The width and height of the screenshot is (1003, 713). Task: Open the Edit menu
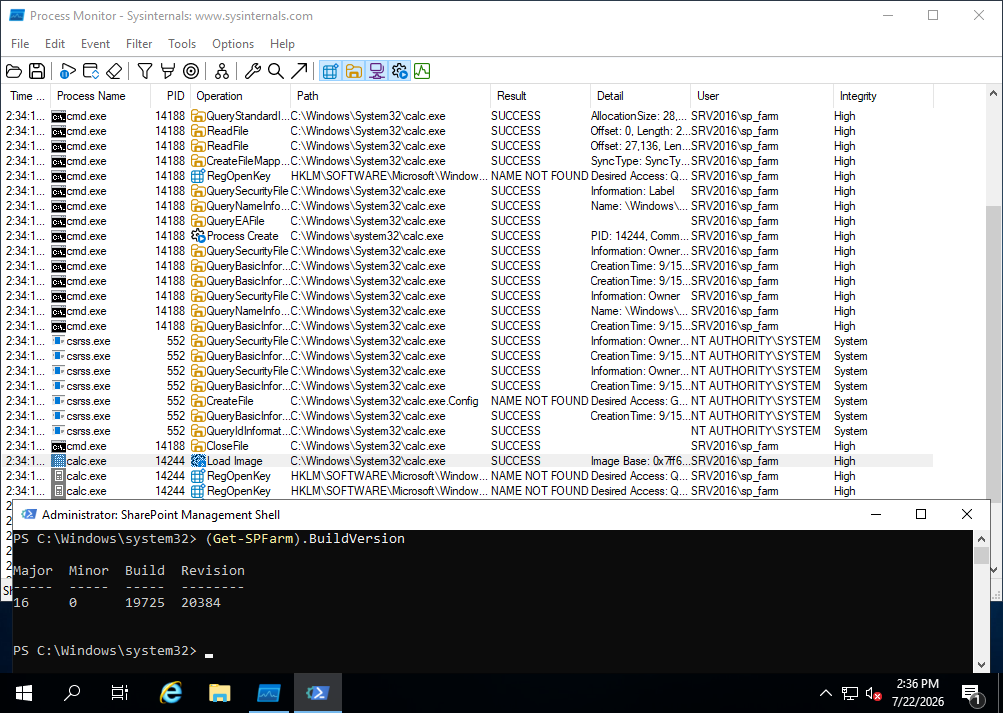pyautogui.click(x=55, y=43)
